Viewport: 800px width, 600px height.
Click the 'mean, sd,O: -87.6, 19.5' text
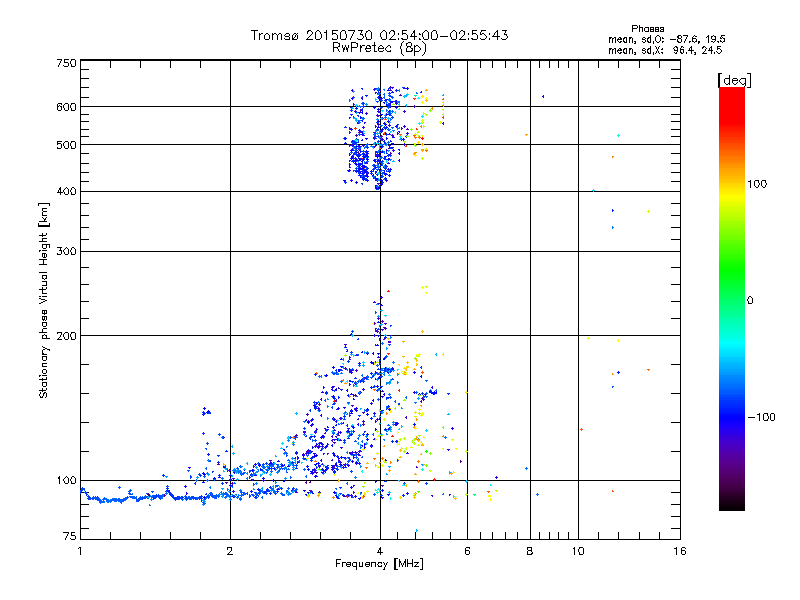coord(666,39)
